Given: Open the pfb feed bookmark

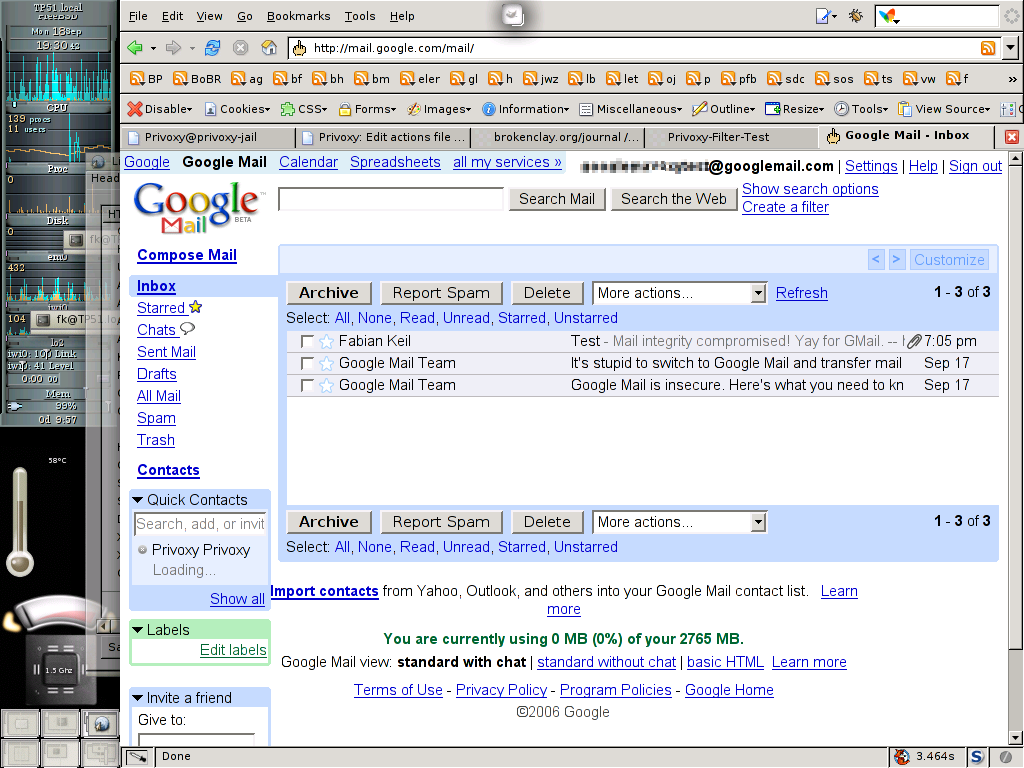Looking at the screenshot, I should pos(739,79).
